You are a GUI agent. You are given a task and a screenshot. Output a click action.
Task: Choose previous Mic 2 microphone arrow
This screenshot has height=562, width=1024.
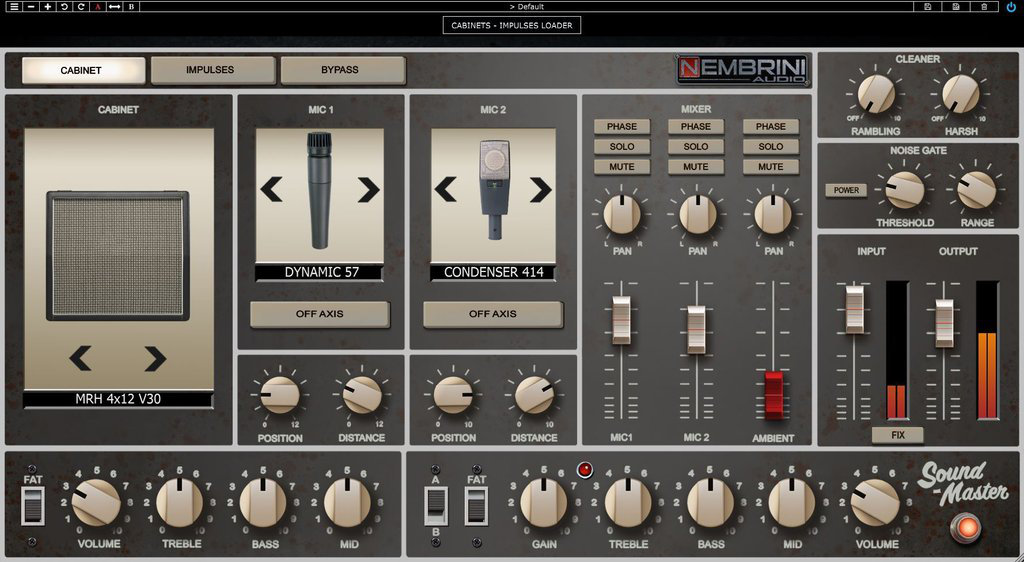[x=445, y=189]
